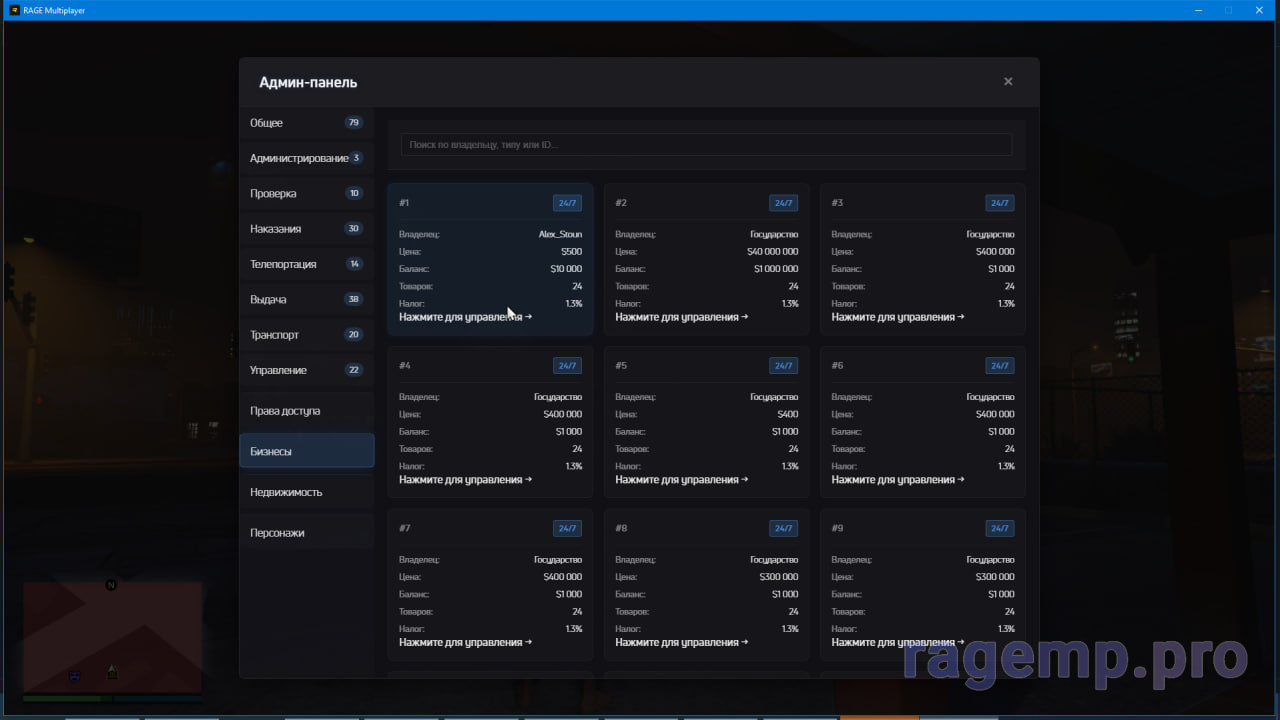
Task: Click 'Нажмите для управления' on business #2
Action: 681,317
